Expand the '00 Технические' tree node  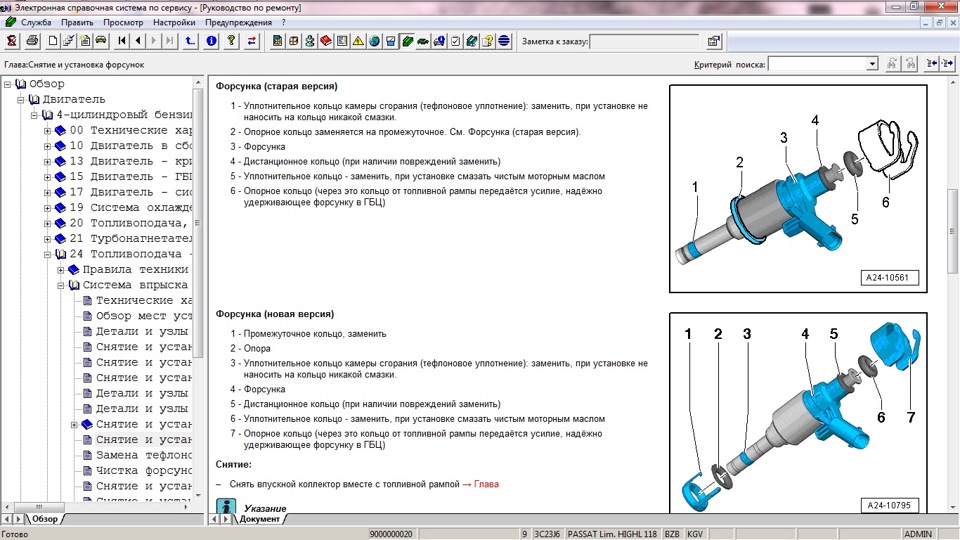47,130
